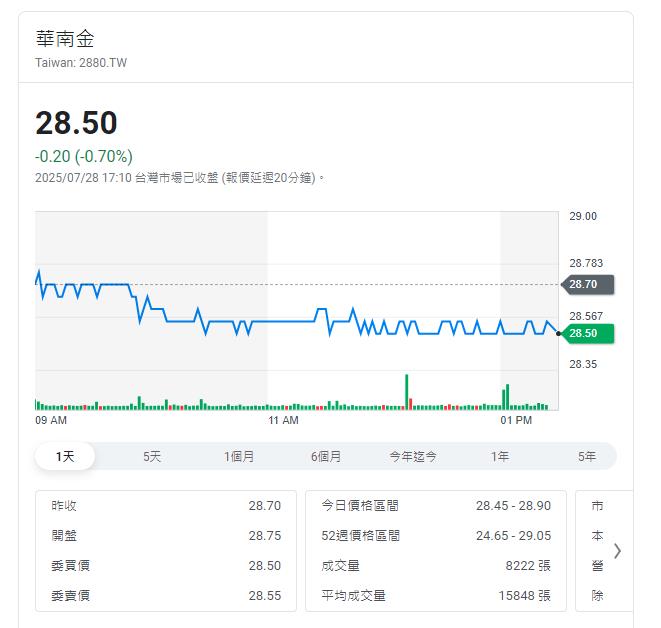Click the gray 28.70 previous close tag
Viewport: 661px width, 628px height.
click(588, 284)
